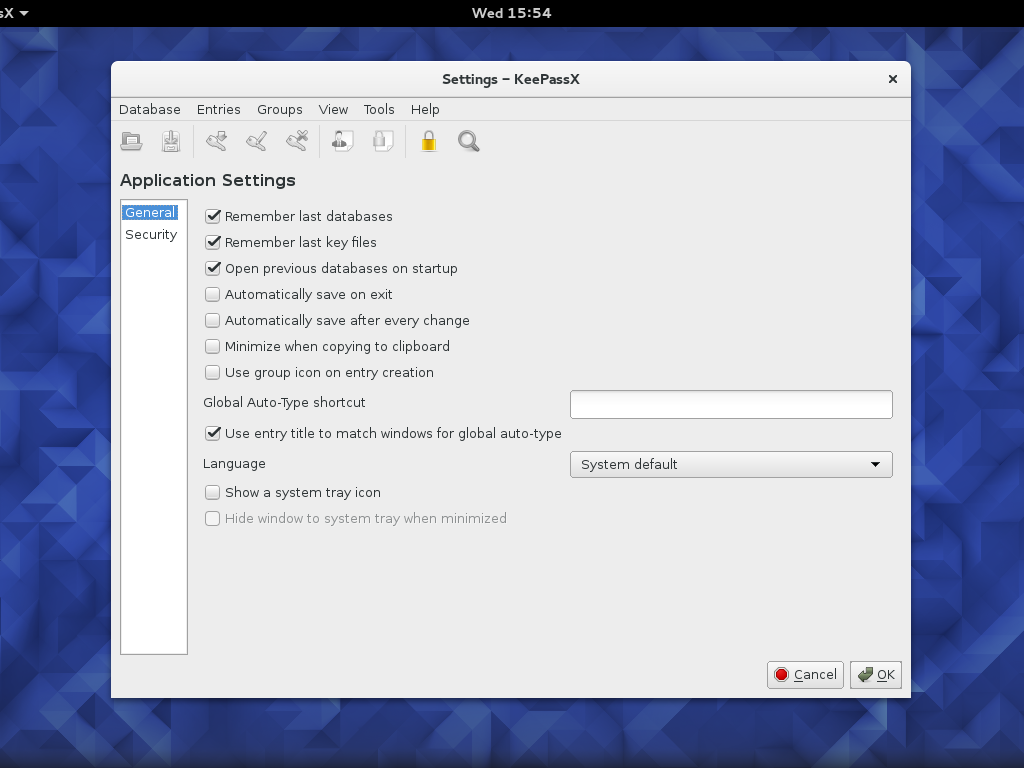Click the magnifier Search icon
1024x768 pixels.
point(469,141)
